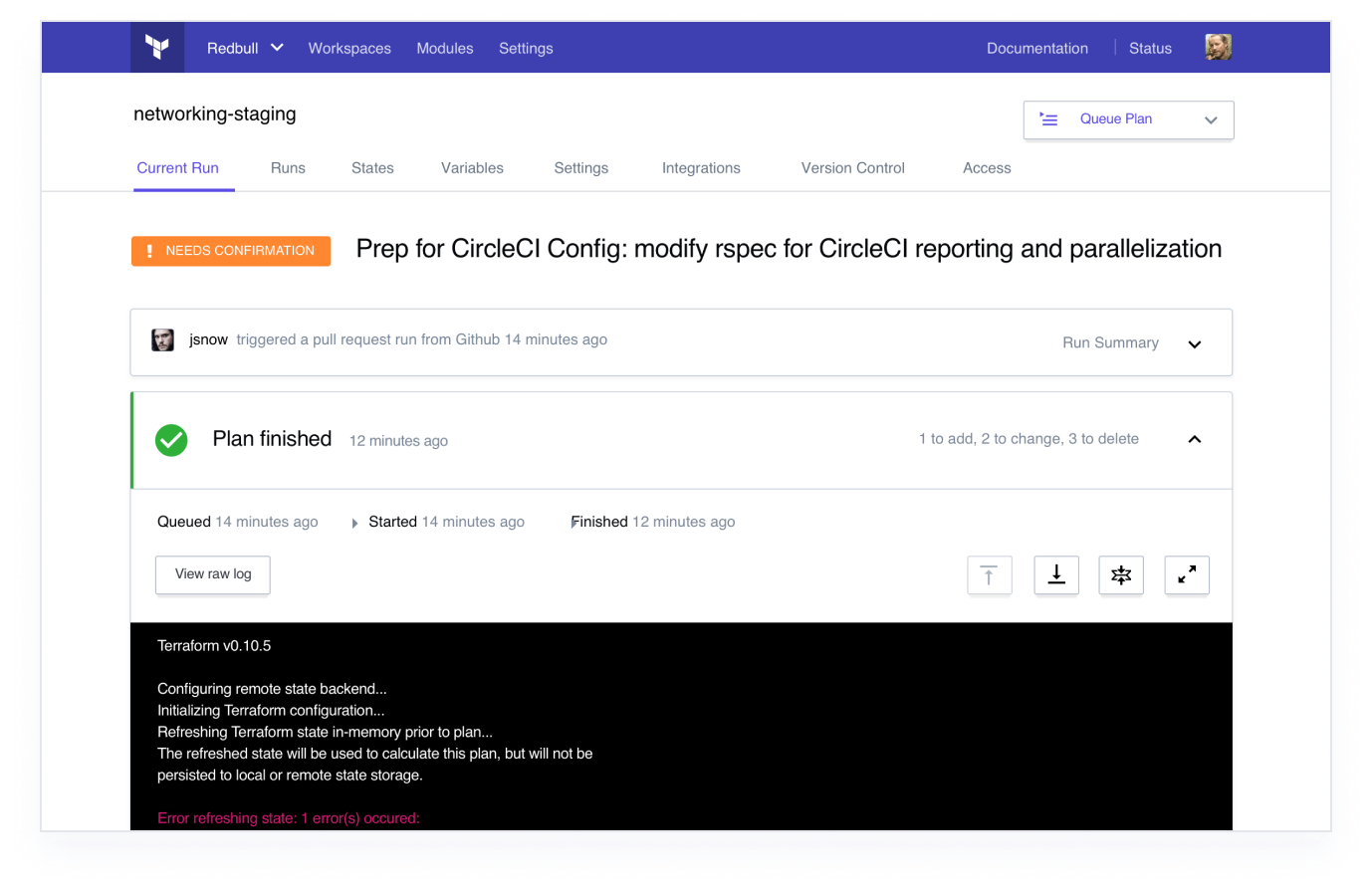Click the "Plan finished" heading
The height and width of the screenshot is (892, 1372).
pyautogui.click(x=272, y=439)
